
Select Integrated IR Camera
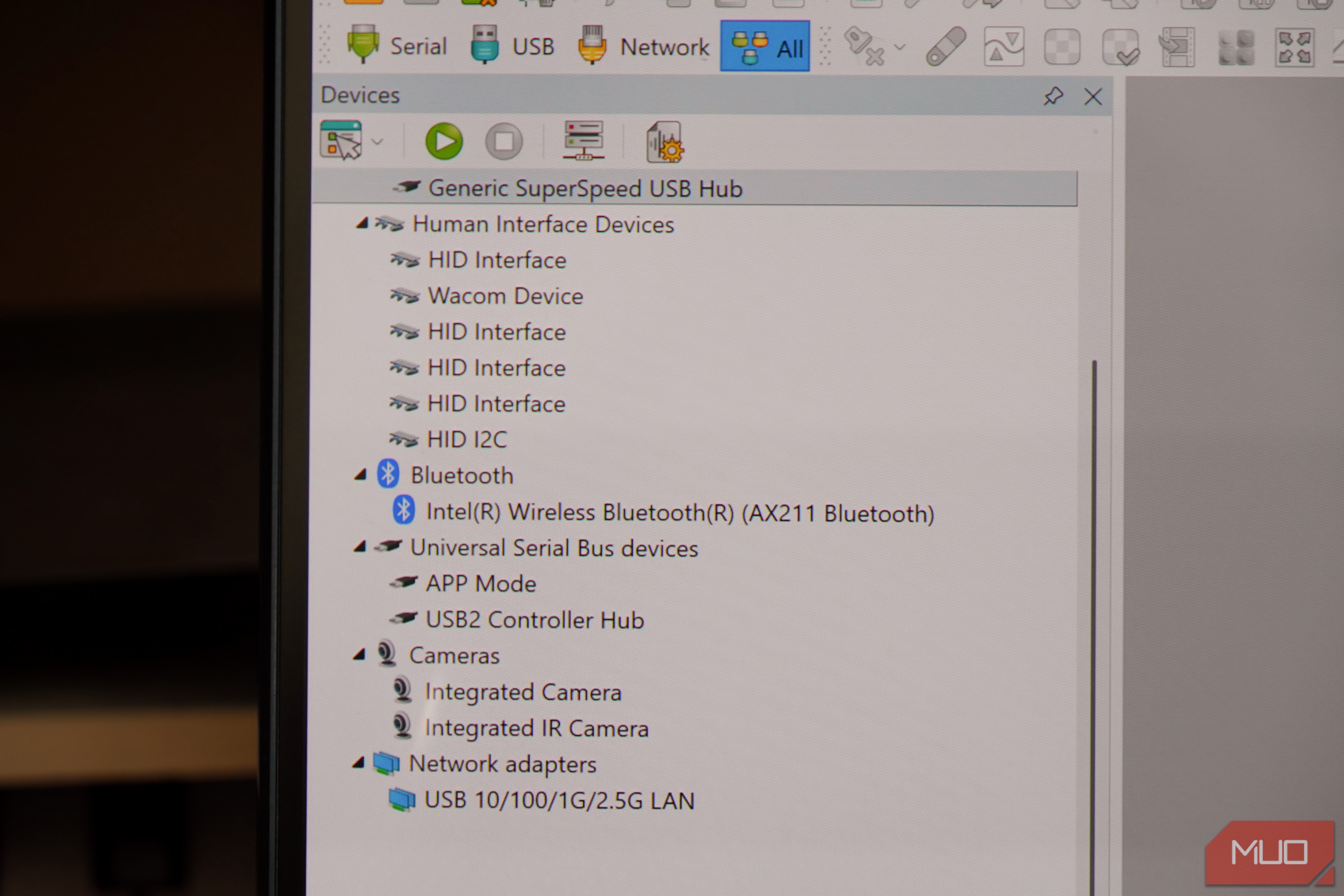coord(537,728)
